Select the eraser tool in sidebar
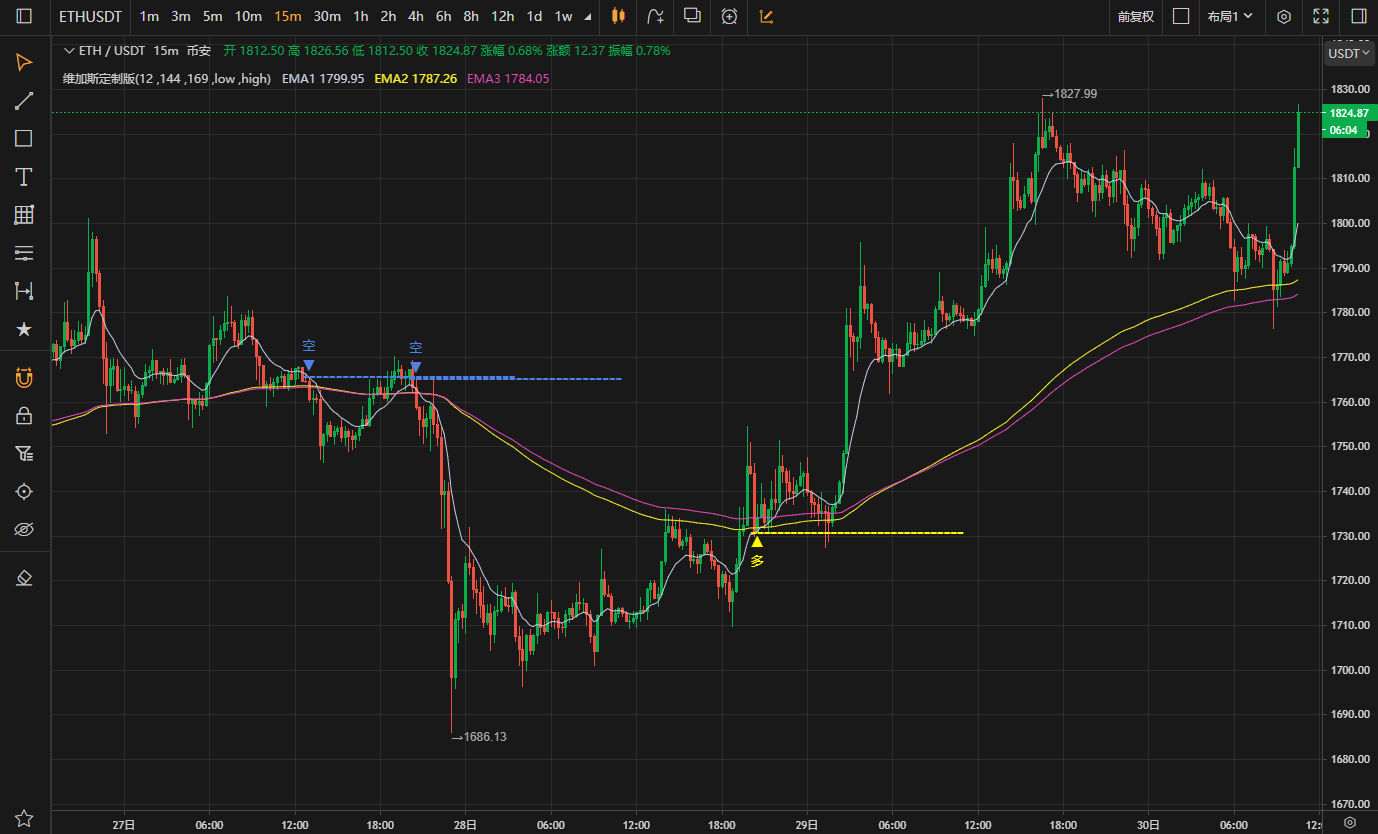Viewport: 1378px width, 834px height. pyautogui.click(x=24, y=578)
